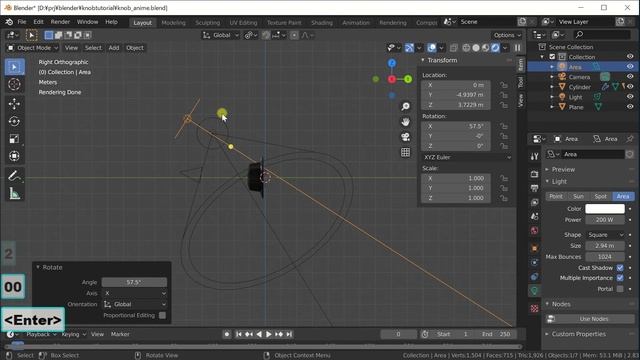
Task: Switch to rendered viewport shading
Action: (495, 48)
